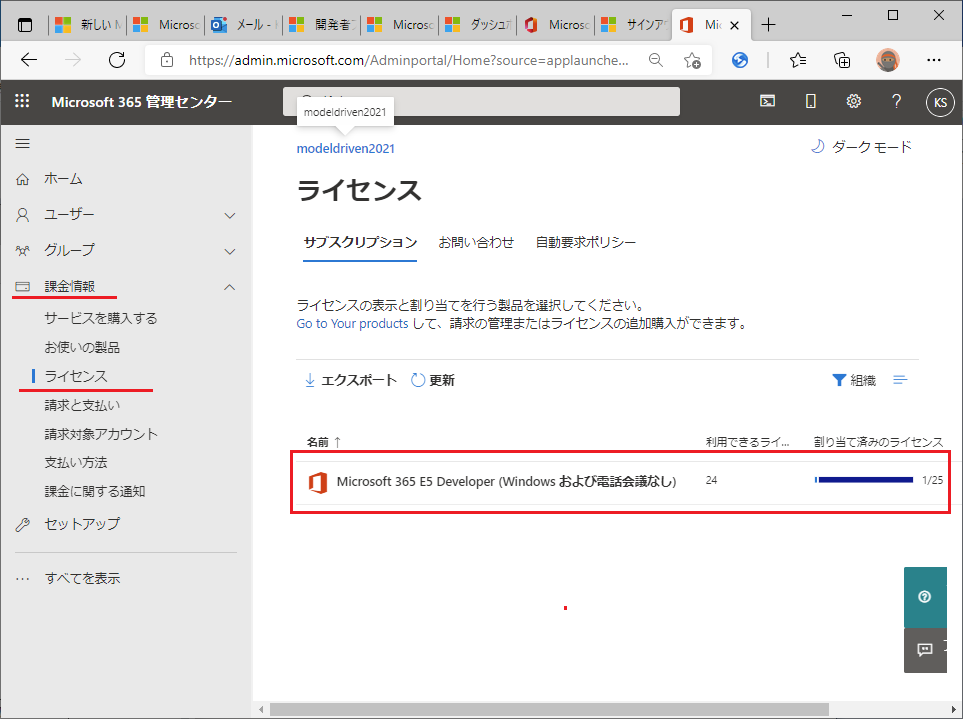
Task: Toggle ダークモード
Action: pos(861,147)
